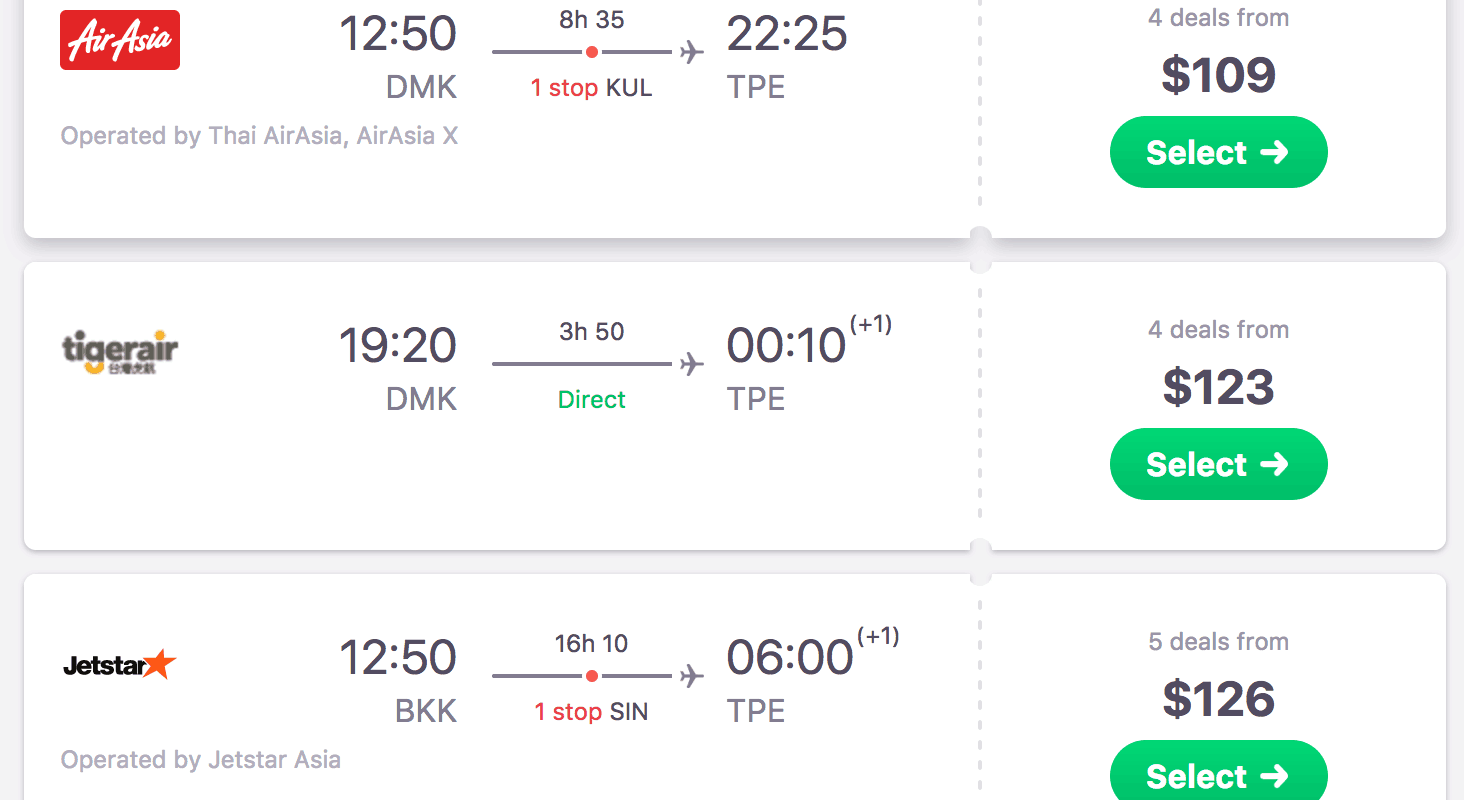Select the $126 Jetstar flight
Screen dimensions: 1464x800
(1218, 774)
